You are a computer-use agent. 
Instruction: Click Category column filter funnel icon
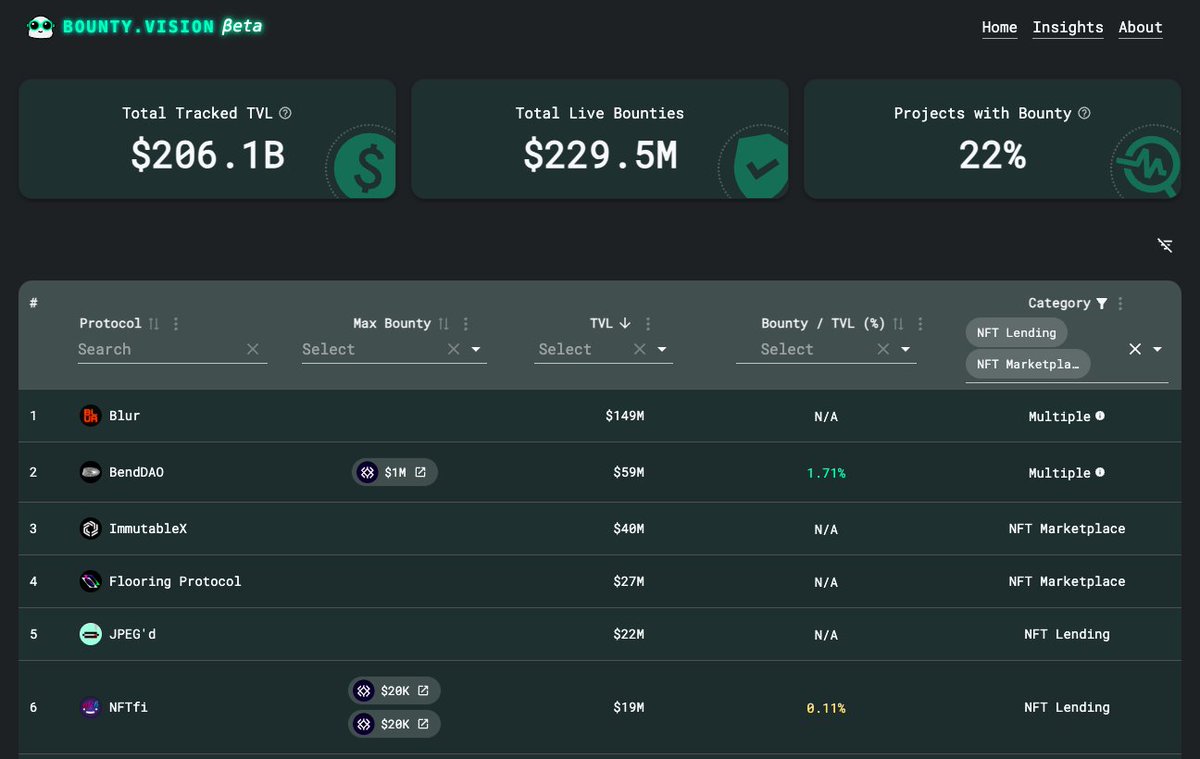[1101, 303]
